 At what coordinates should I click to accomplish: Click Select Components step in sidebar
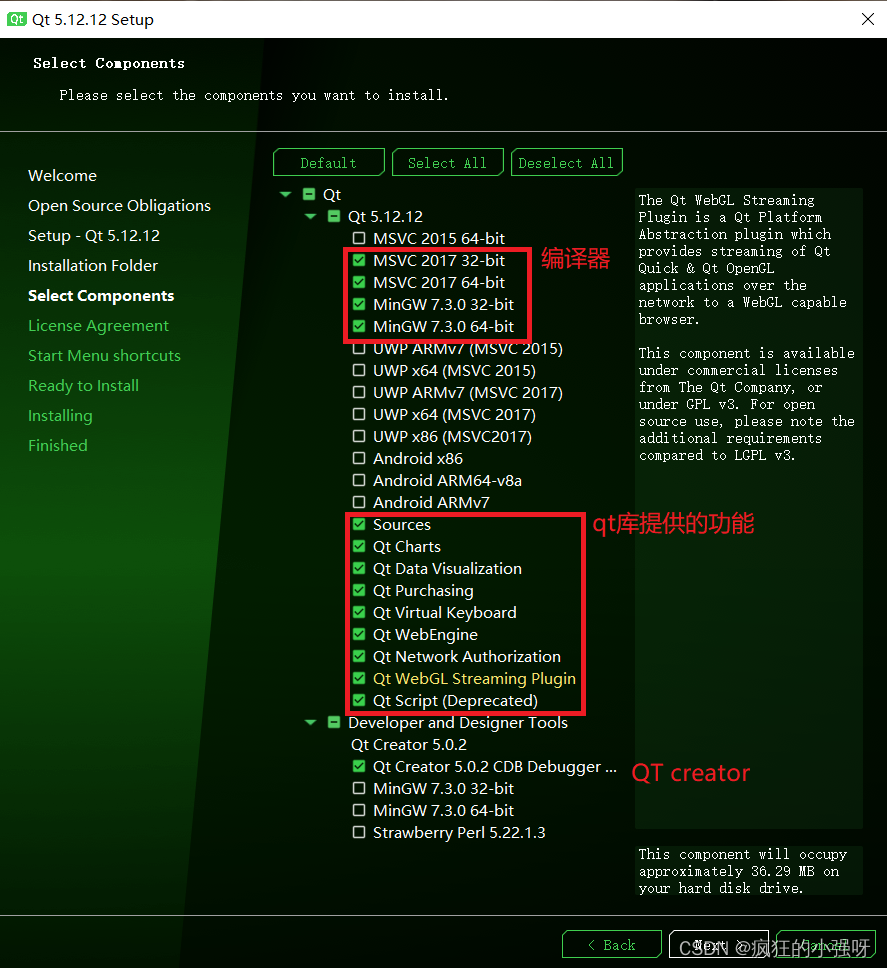[x=101, y=296]
